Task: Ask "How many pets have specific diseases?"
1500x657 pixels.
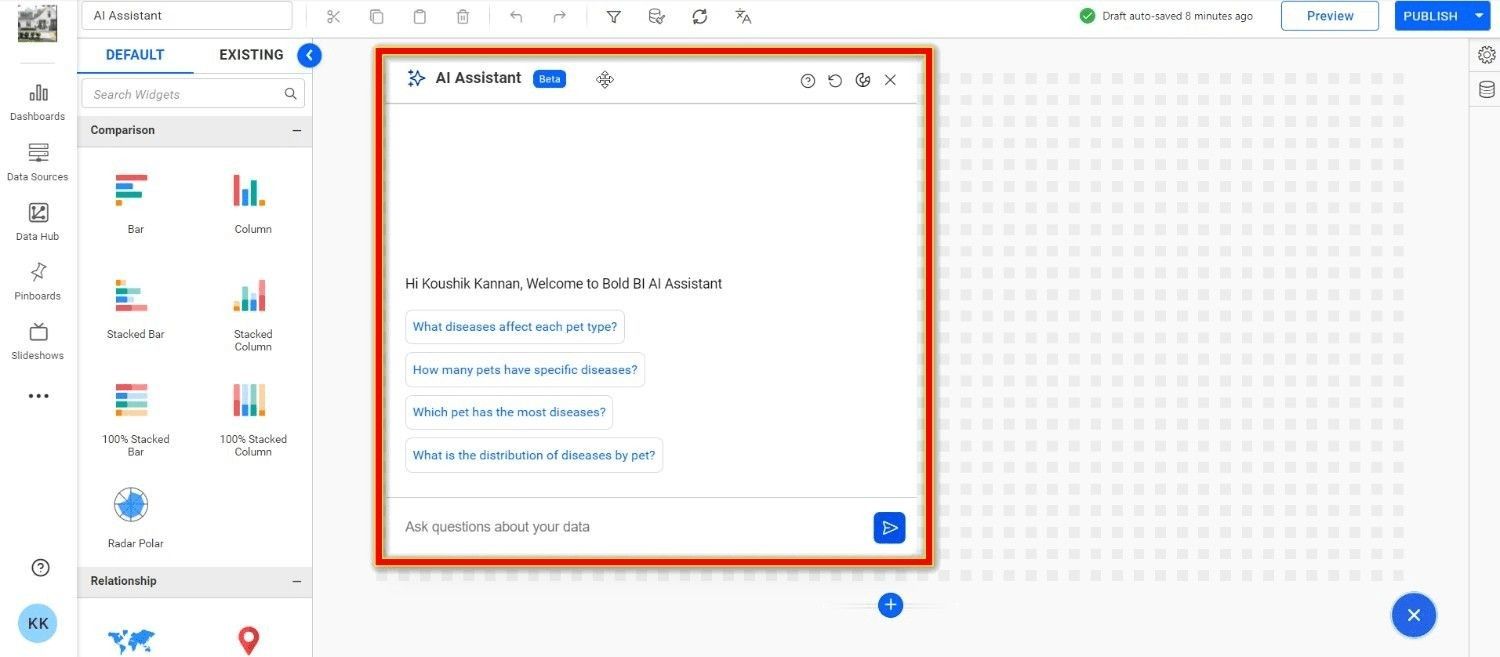Action: coord(525,370)
